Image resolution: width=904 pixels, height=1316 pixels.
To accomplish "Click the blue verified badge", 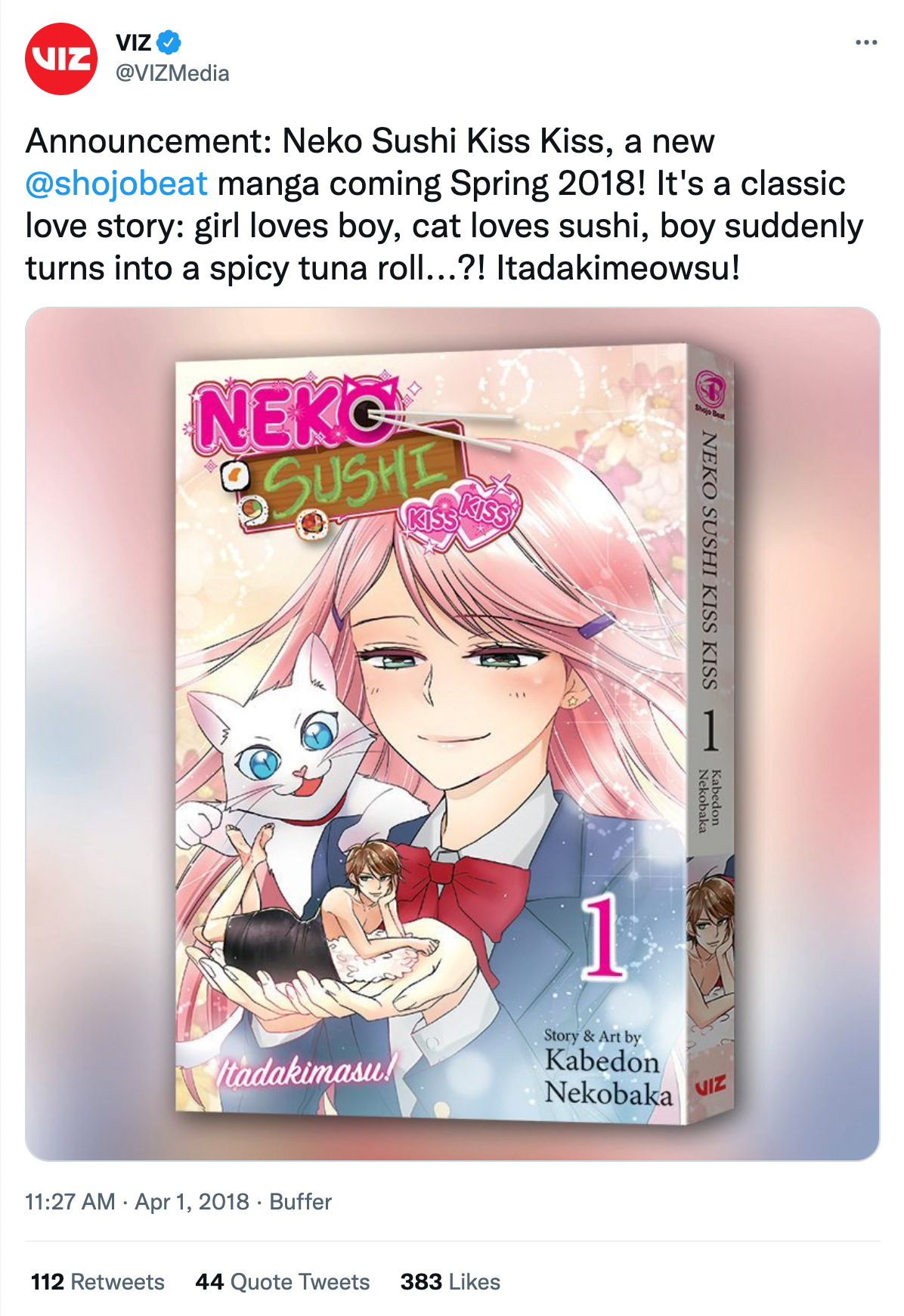I will click(x=169, y=42).
